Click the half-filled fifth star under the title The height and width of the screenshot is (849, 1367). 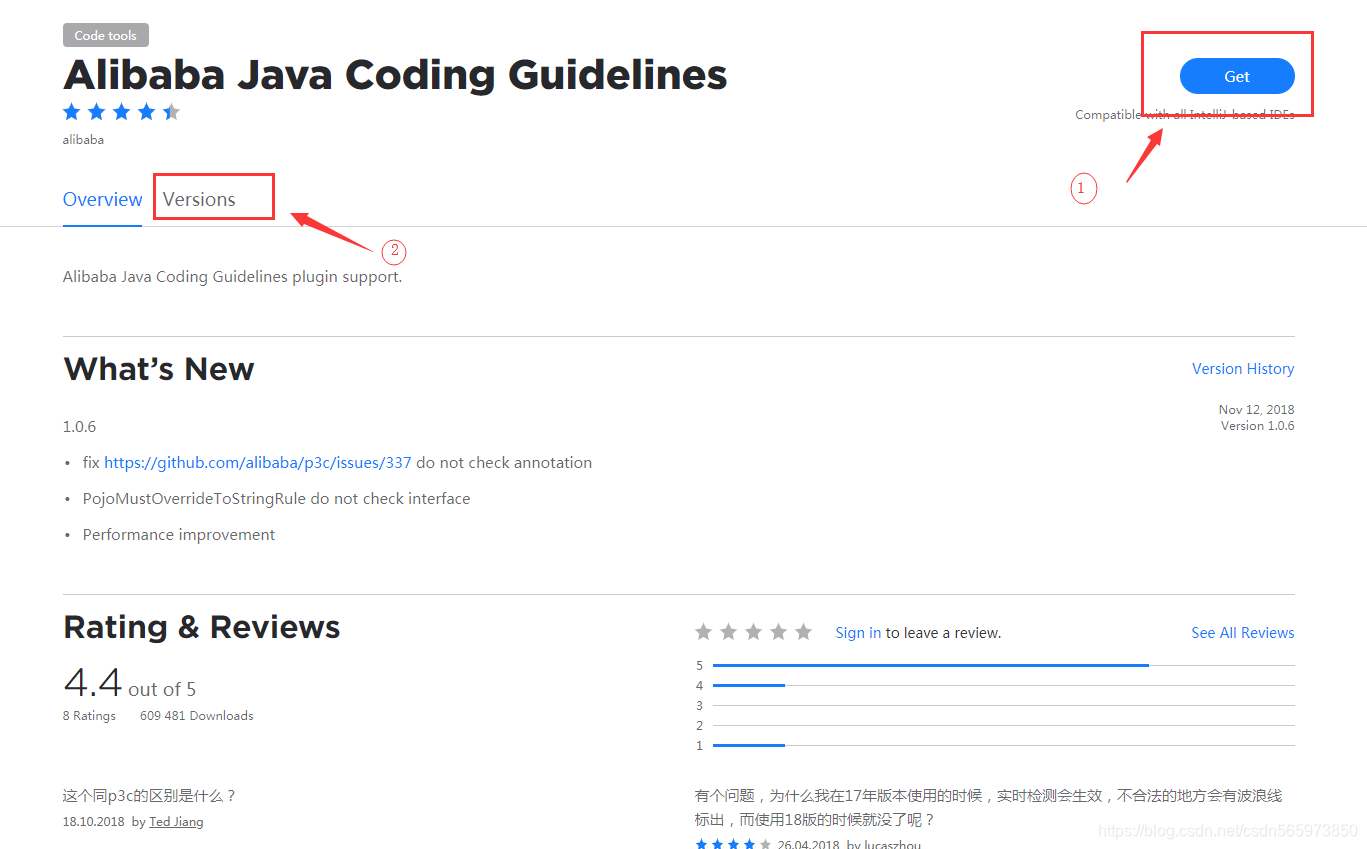click(172, 112)
